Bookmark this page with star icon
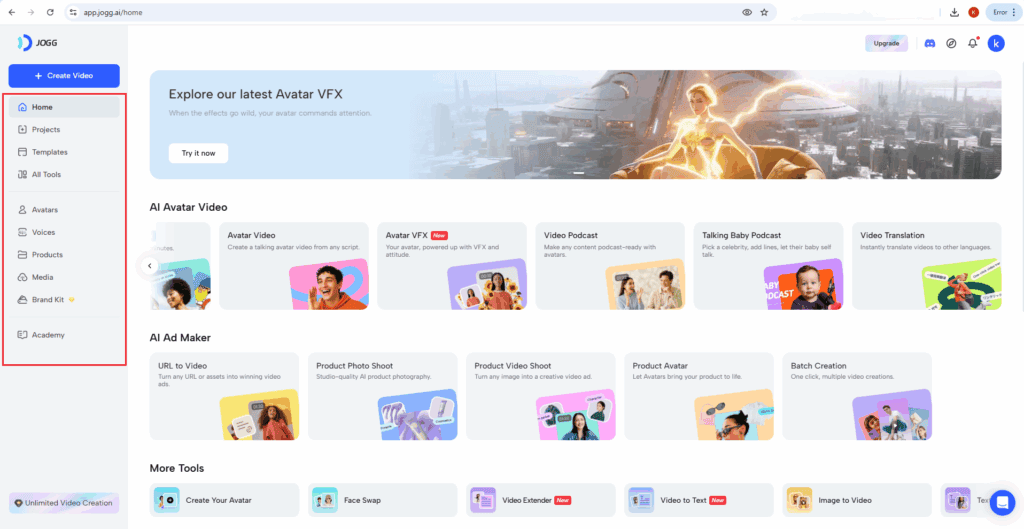This screenshot has height=529, width=1024. pos(764,12)
